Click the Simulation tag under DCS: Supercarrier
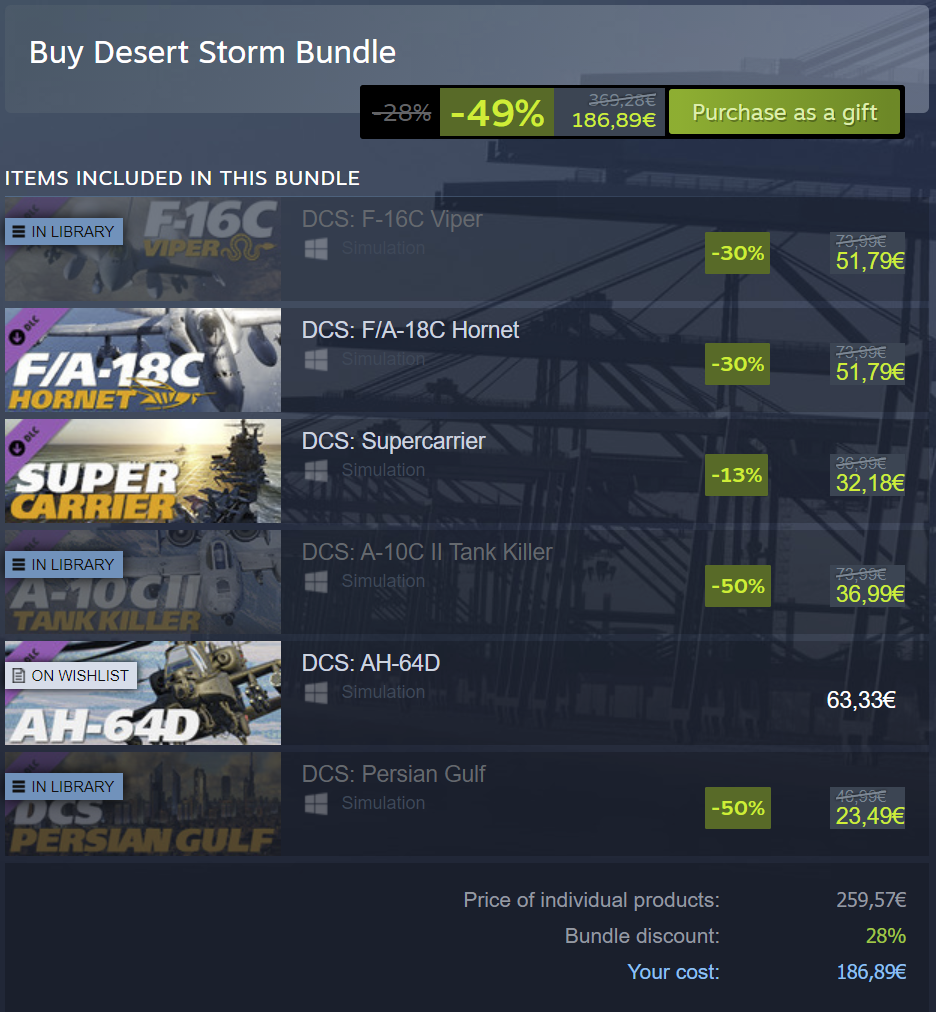 click(383, 471)
